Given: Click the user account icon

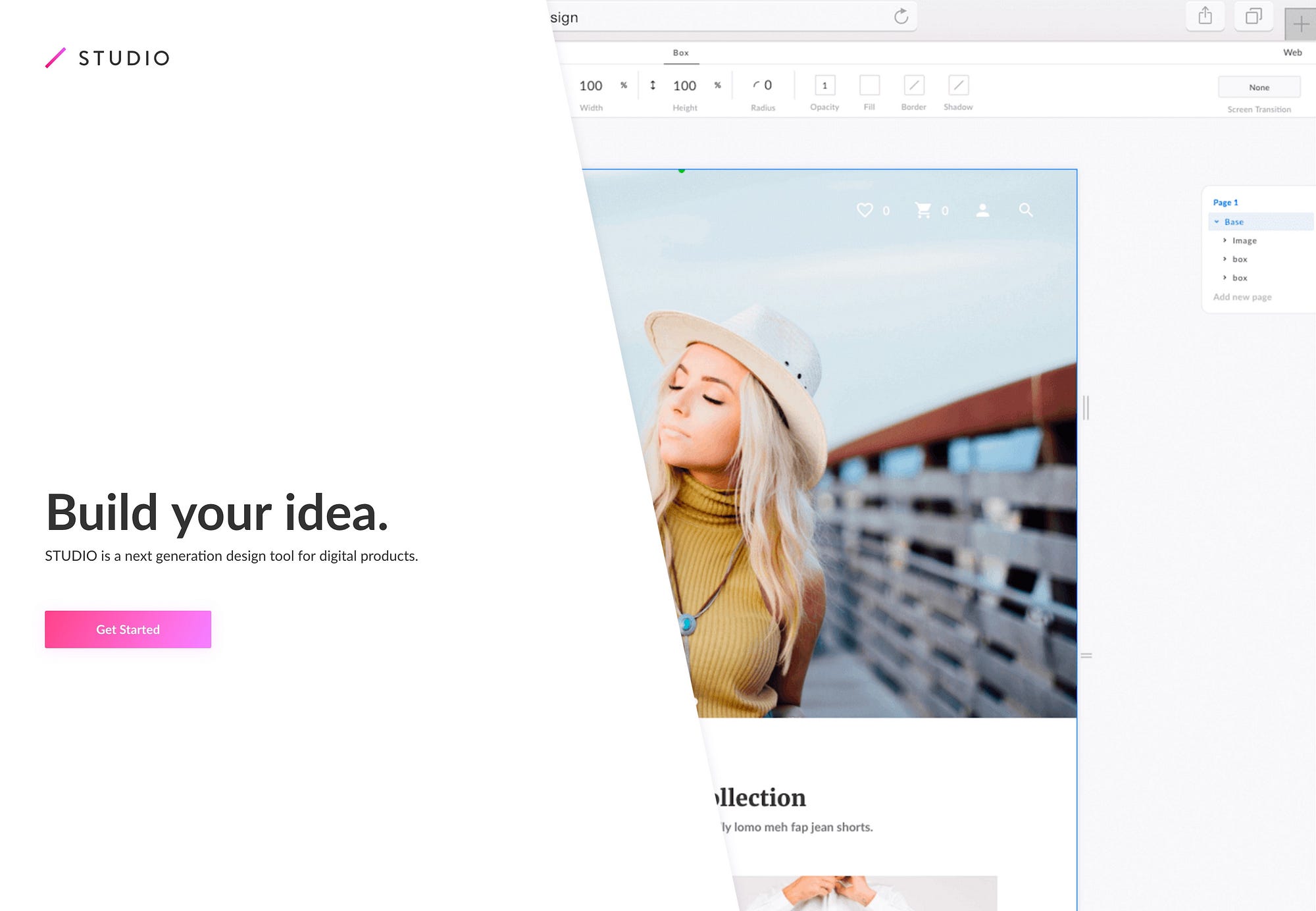Looking at the screenshot, I should click(982, 210).
